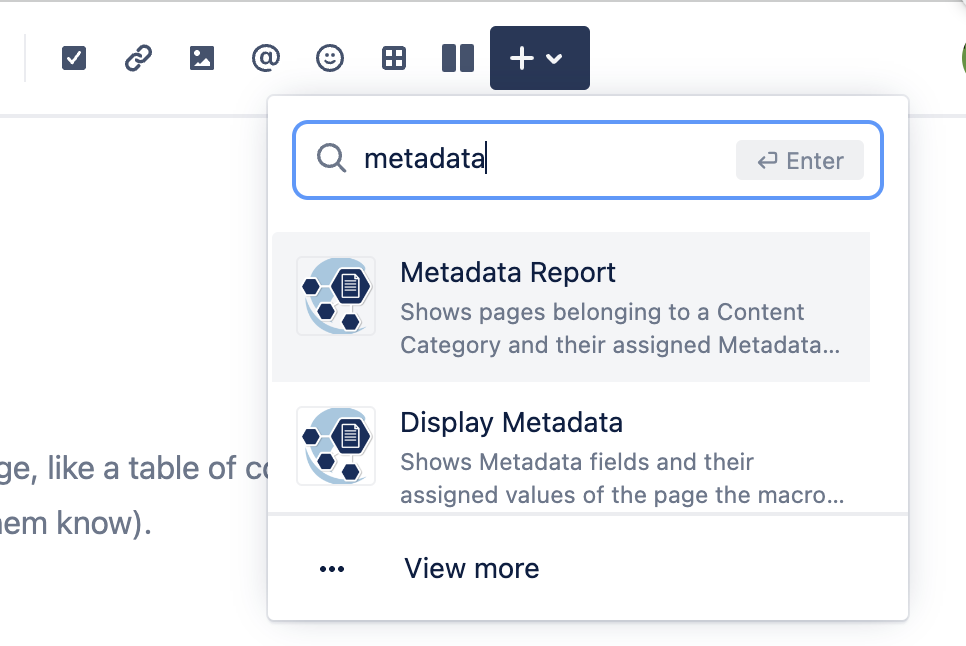Image resolution: width=966 pixels, height=646 pixels.
Task: Add an image using the picture icon
Action: coord(202,59)
